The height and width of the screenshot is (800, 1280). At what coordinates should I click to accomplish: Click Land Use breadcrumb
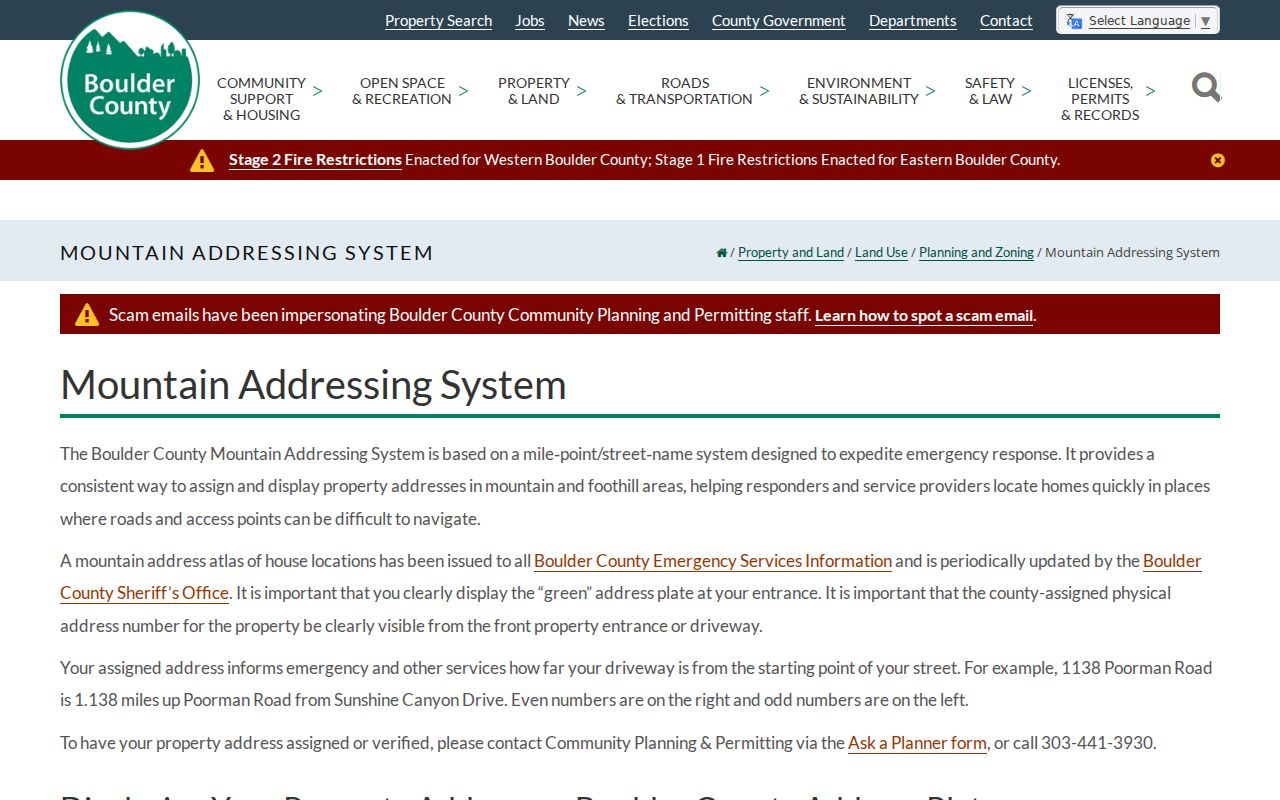[881, 253]
